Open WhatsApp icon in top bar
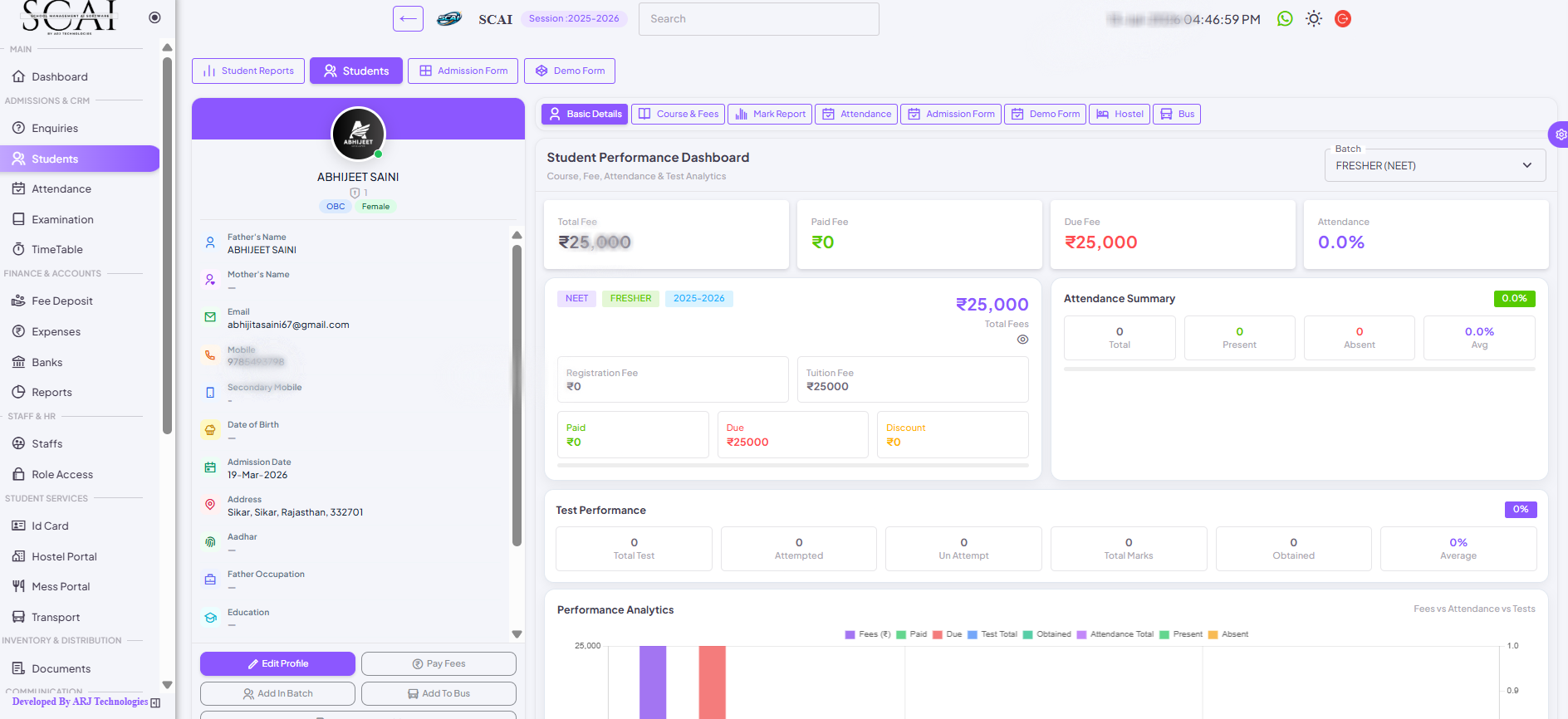Image resolution: width=1568 pixels, height=719 pixels. 1285,19
